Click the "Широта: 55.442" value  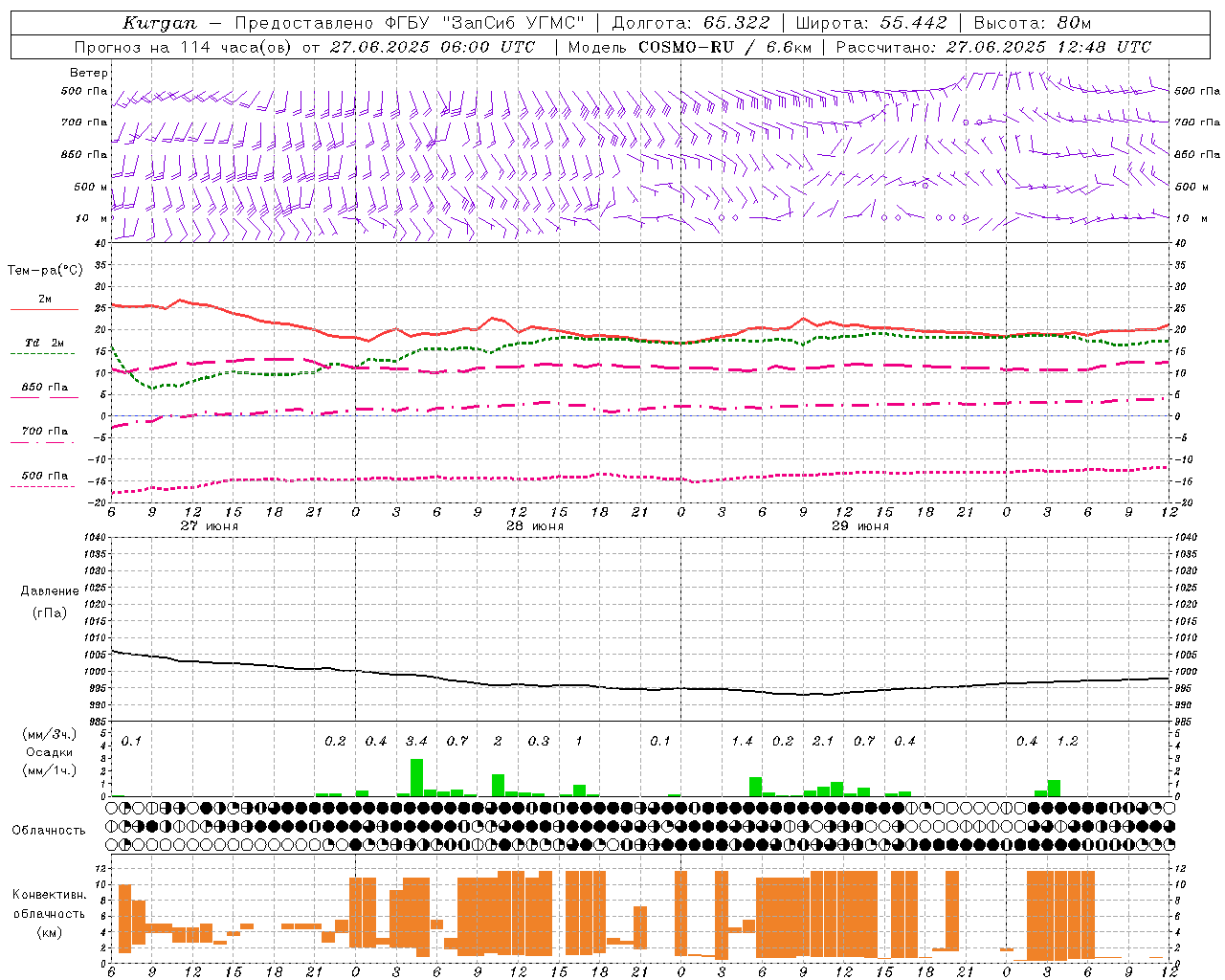871,23
